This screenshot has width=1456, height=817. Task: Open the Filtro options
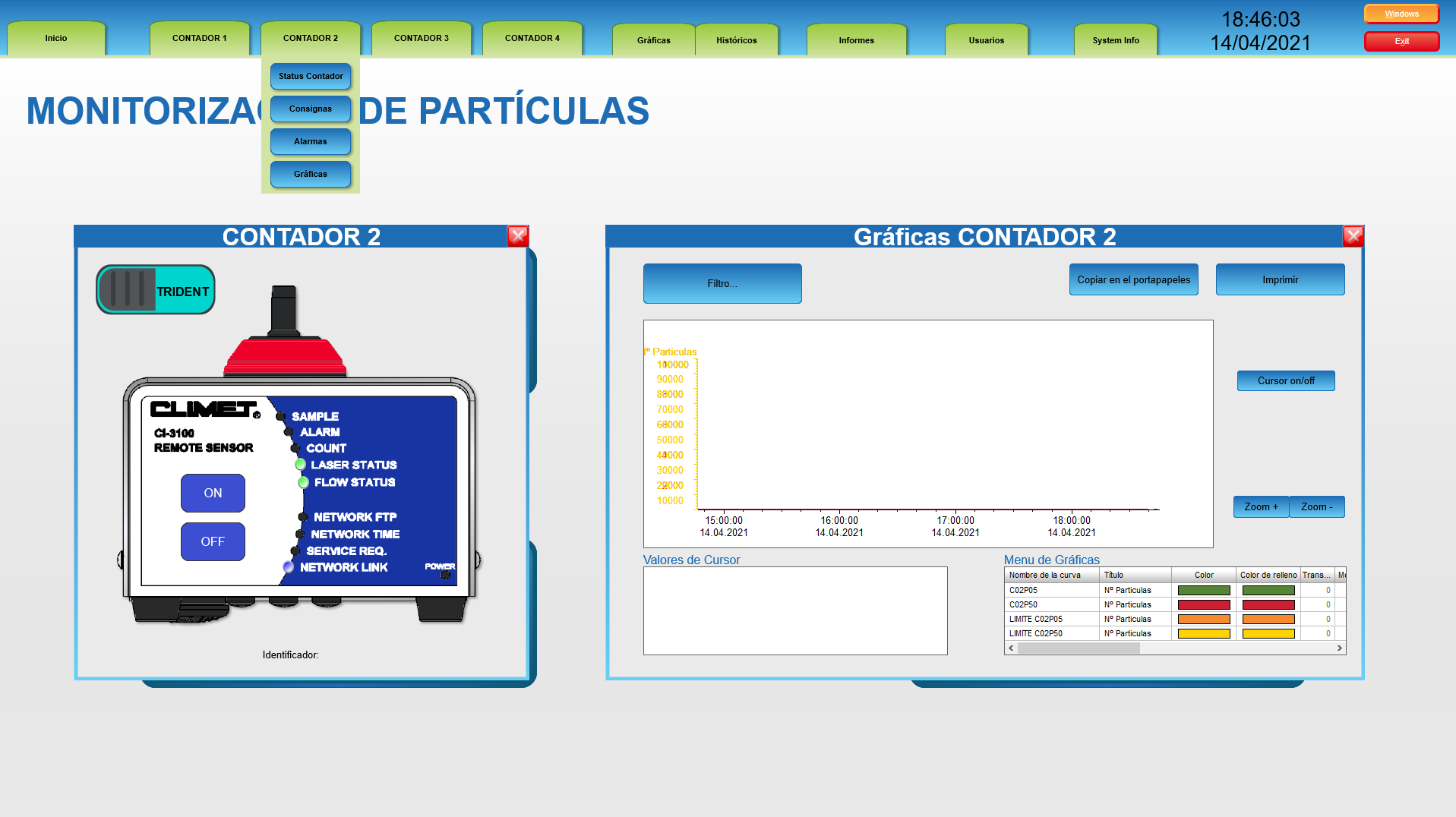[x=722, y=283]
